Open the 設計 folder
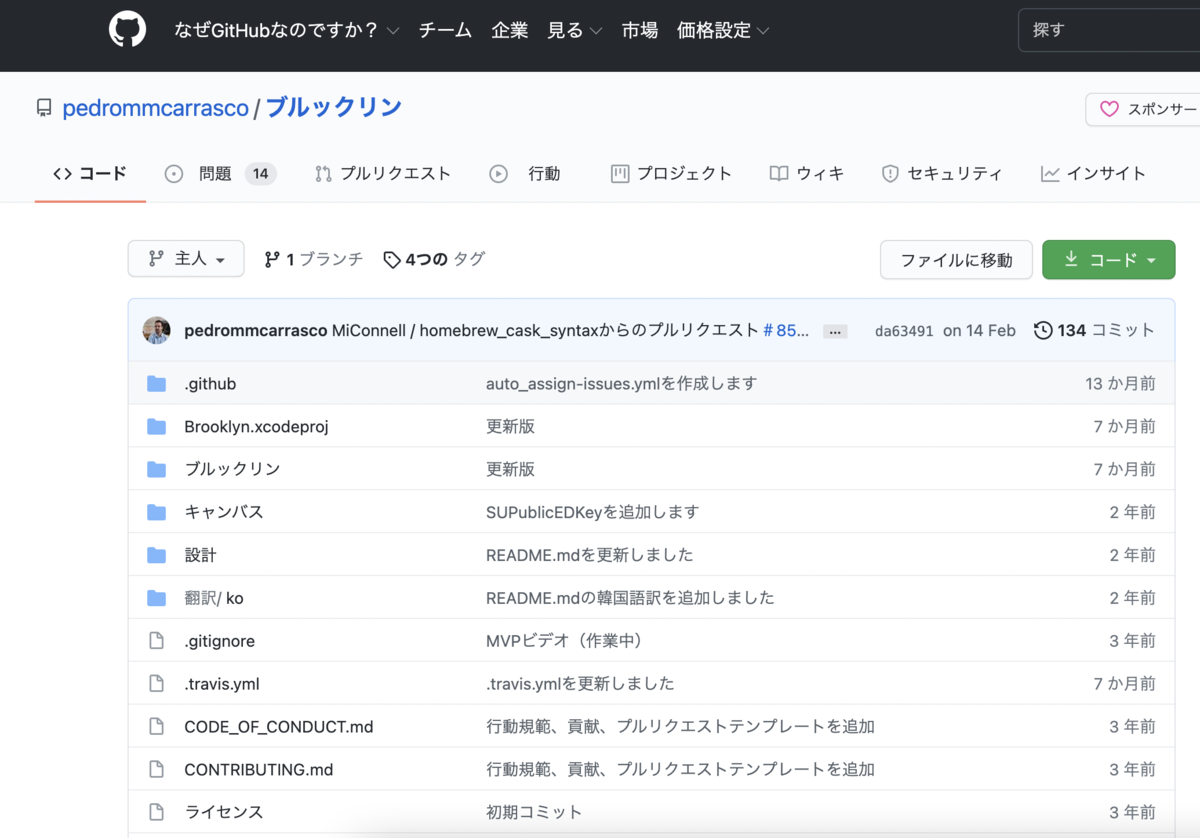Screen dimensions: 1200x838 point(200,555)
